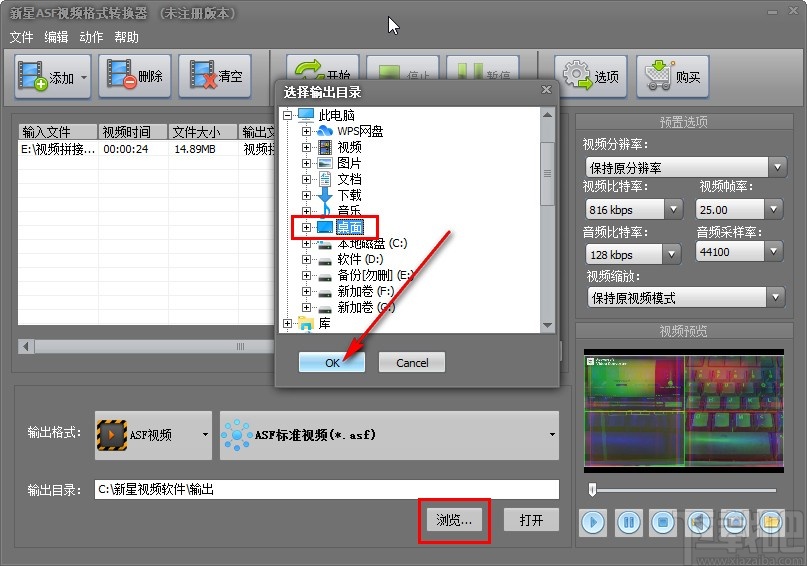Expand the 桌面 tree node

(307, 228)
